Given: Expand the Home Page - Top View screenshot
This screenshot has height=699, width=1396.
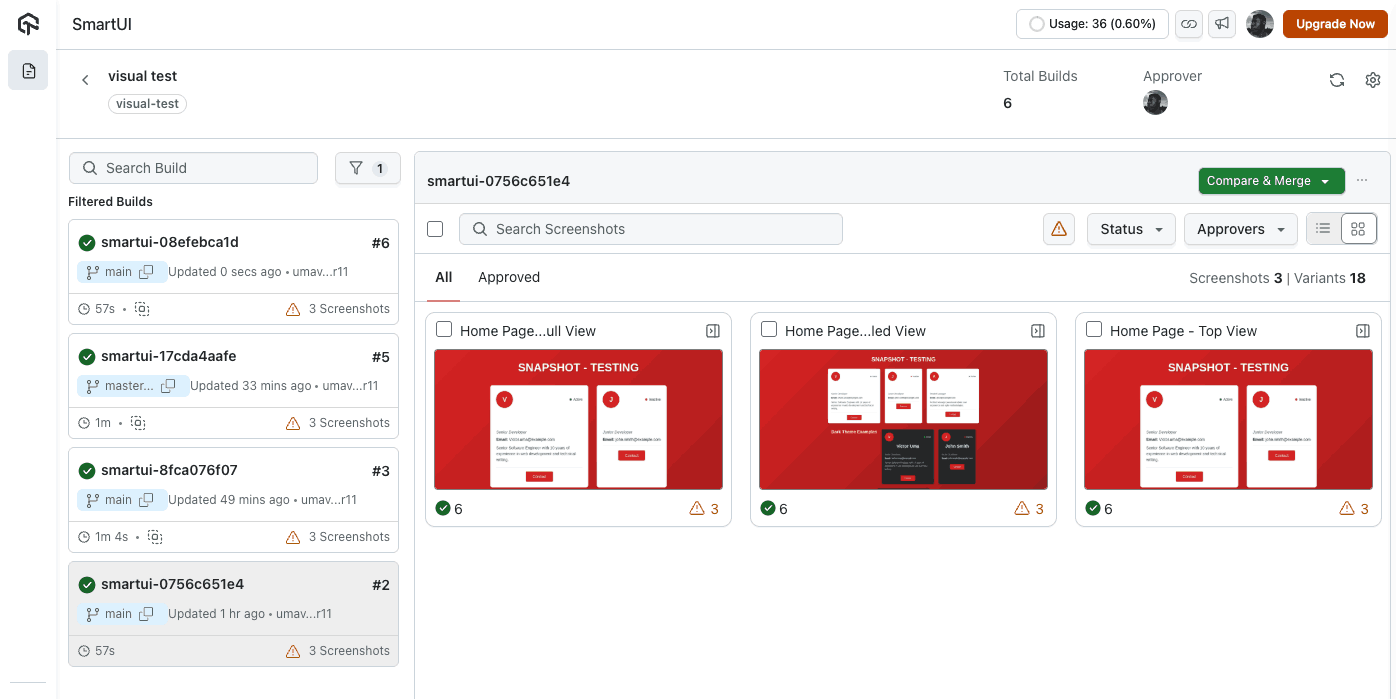Looking at the screenshot, I should [1362, 330].
